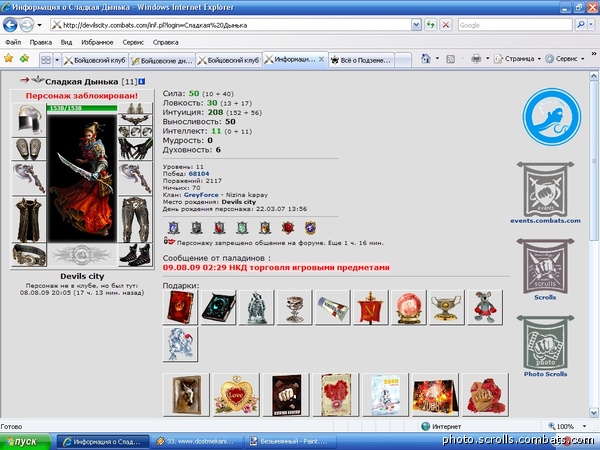Click the leg armor equipment slot

click(x=135, y=219)
